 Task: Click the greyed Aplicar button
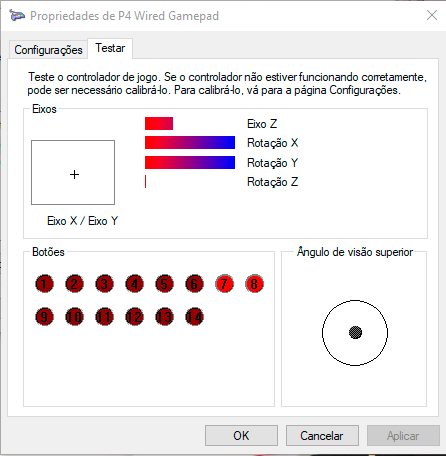click(x=403, y=435)
